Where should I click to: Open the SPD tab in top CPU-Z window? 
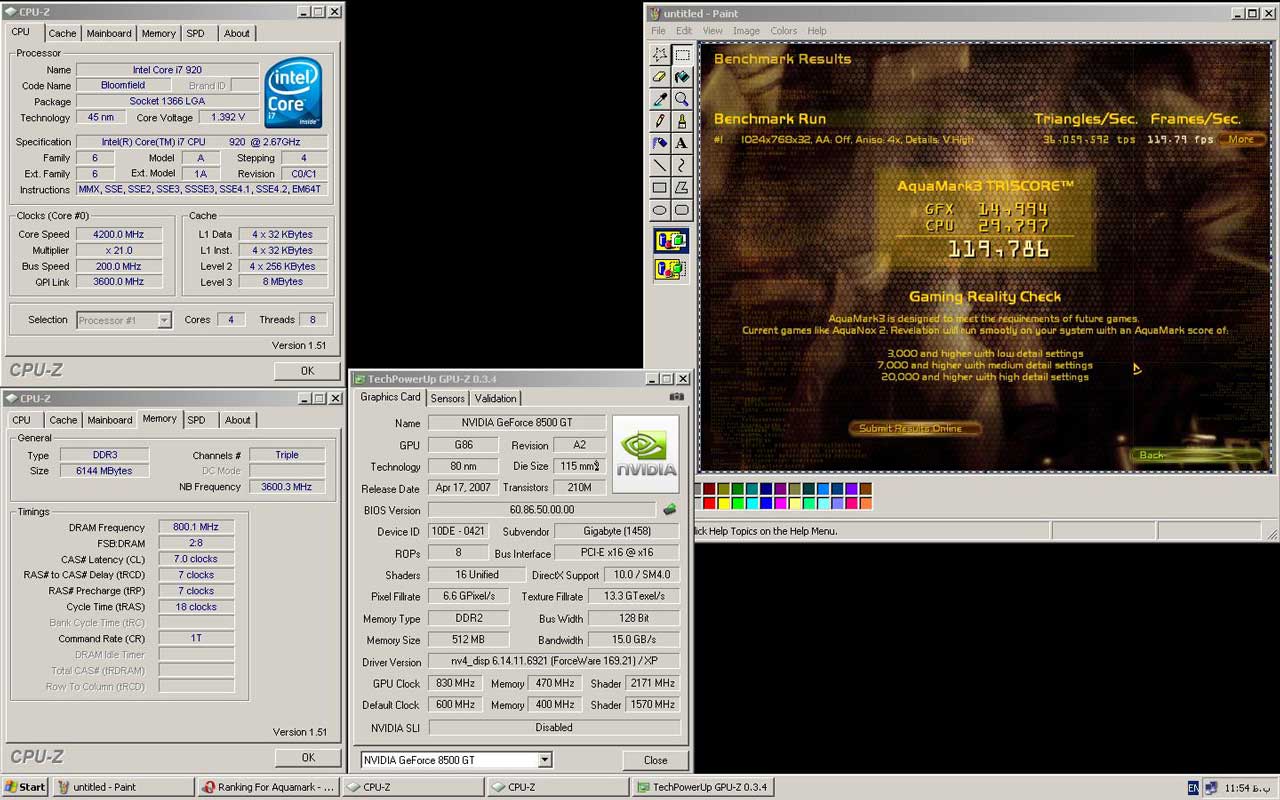coord(195,34)
